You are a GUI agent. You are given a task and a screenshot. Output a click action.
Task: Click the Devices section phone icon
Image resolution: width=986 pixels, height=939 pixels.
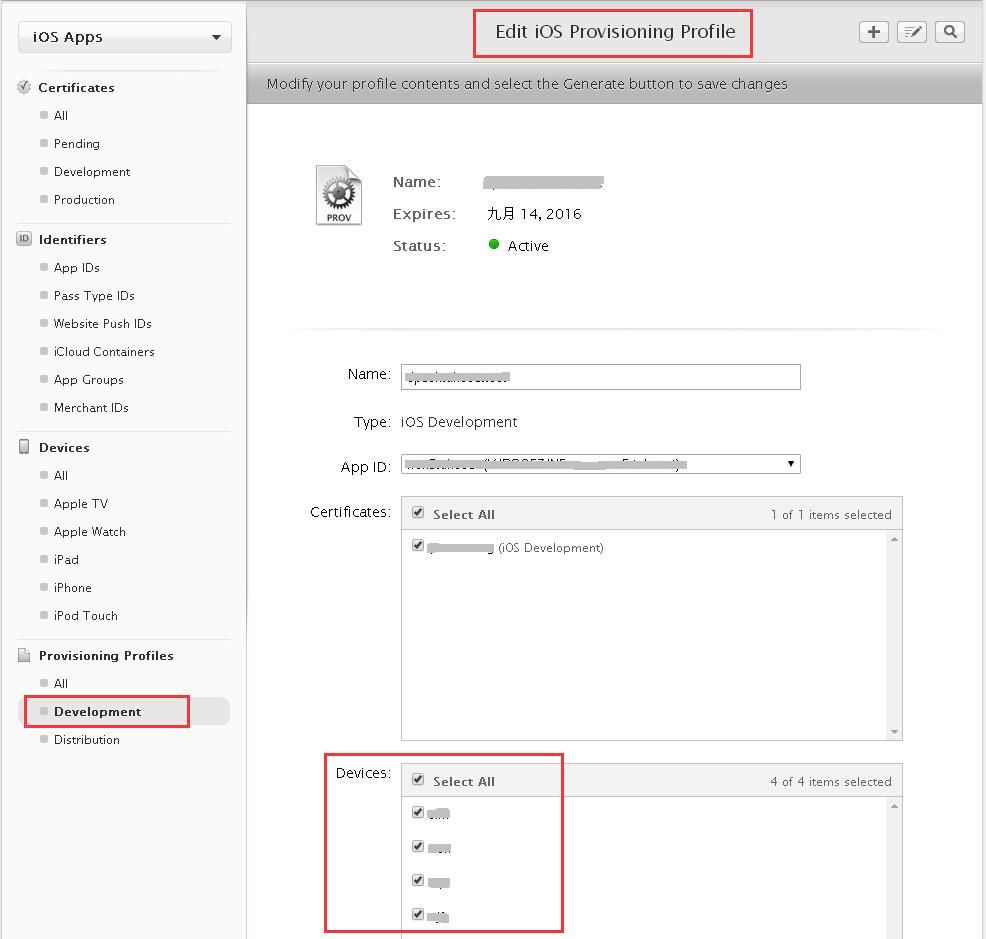tap(24, 447)
